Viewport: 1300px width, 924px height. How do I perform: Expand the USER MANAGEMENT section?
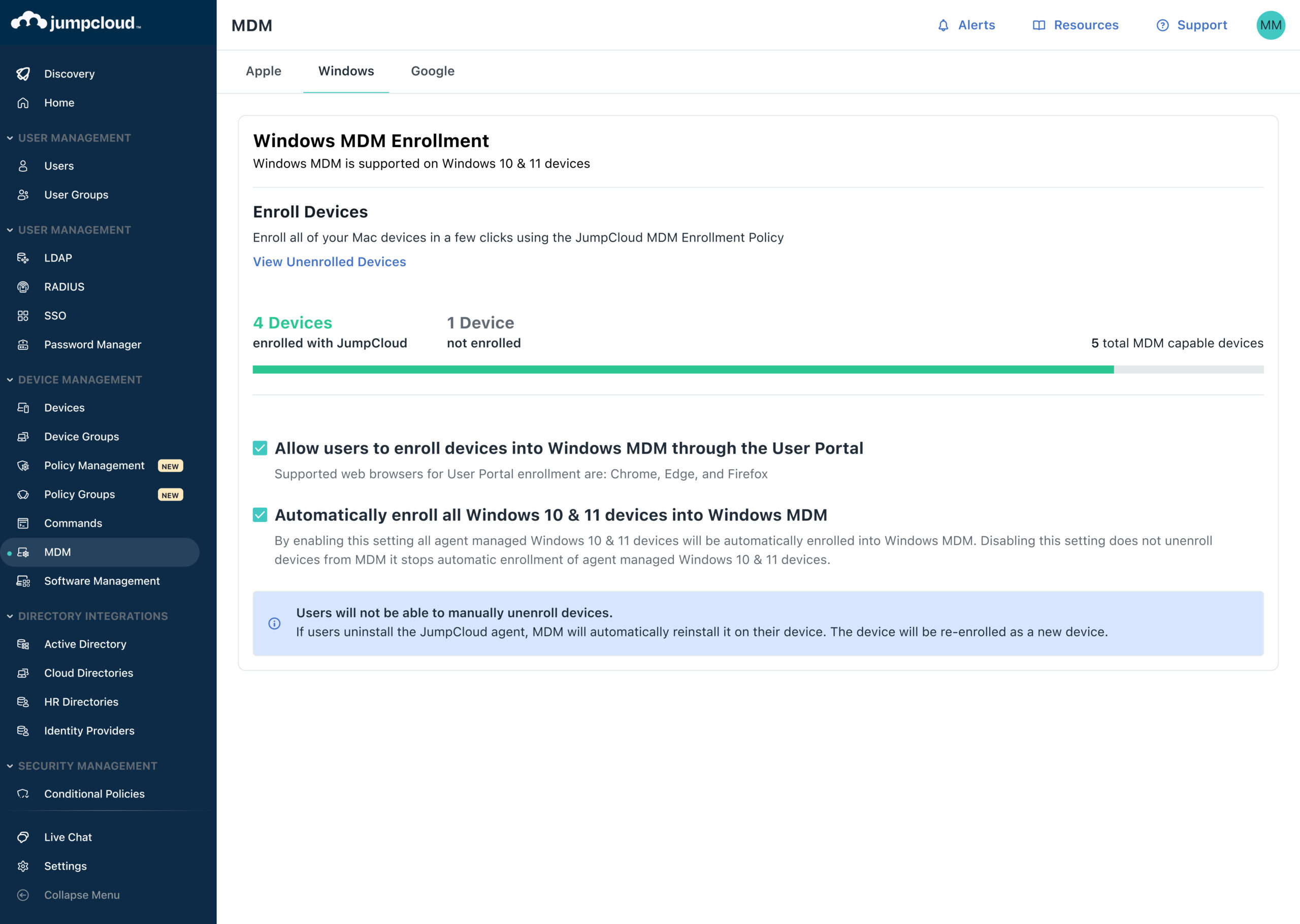pyautogui.click(x=75, y=137)
